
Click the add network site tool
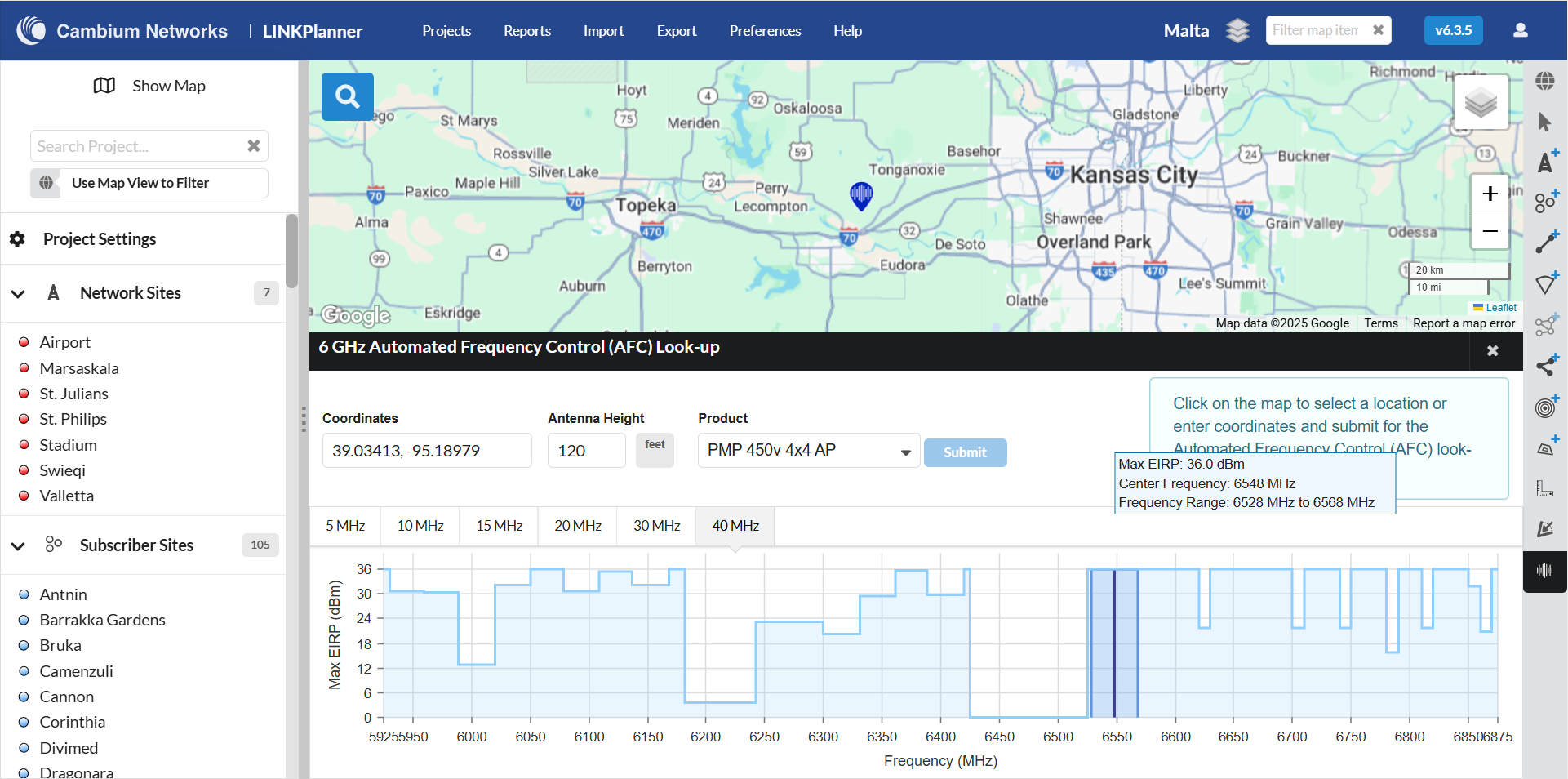(1545, 162)
